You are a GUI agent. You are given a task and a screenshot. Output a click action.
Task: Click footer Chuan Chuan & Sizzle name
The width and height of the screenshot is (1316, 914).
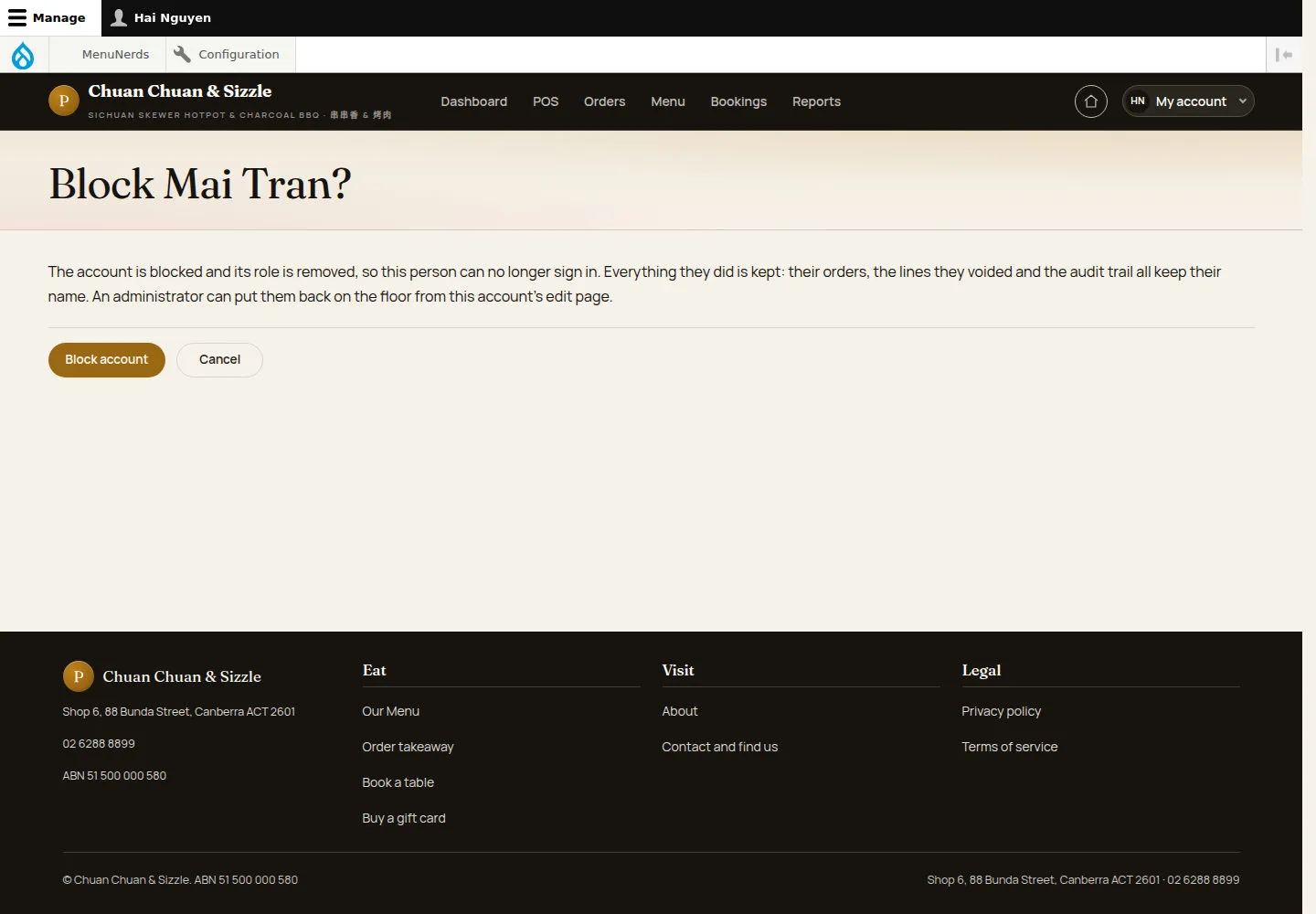coord(182,676)
